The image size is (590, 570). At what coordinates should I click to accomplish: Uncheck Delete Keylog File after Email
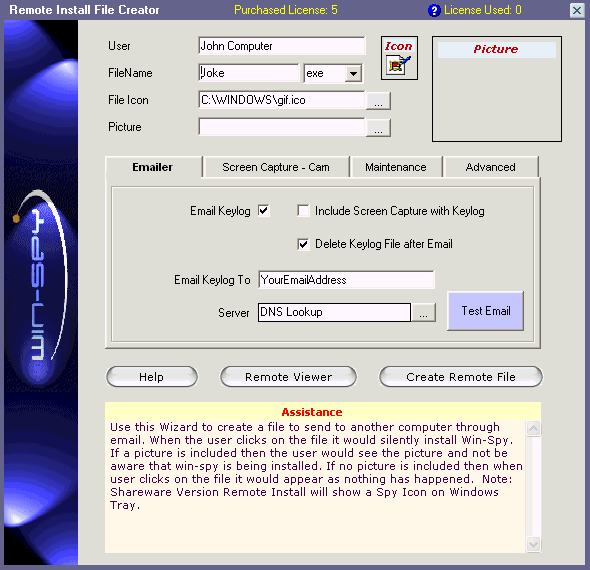coord(303,244)
